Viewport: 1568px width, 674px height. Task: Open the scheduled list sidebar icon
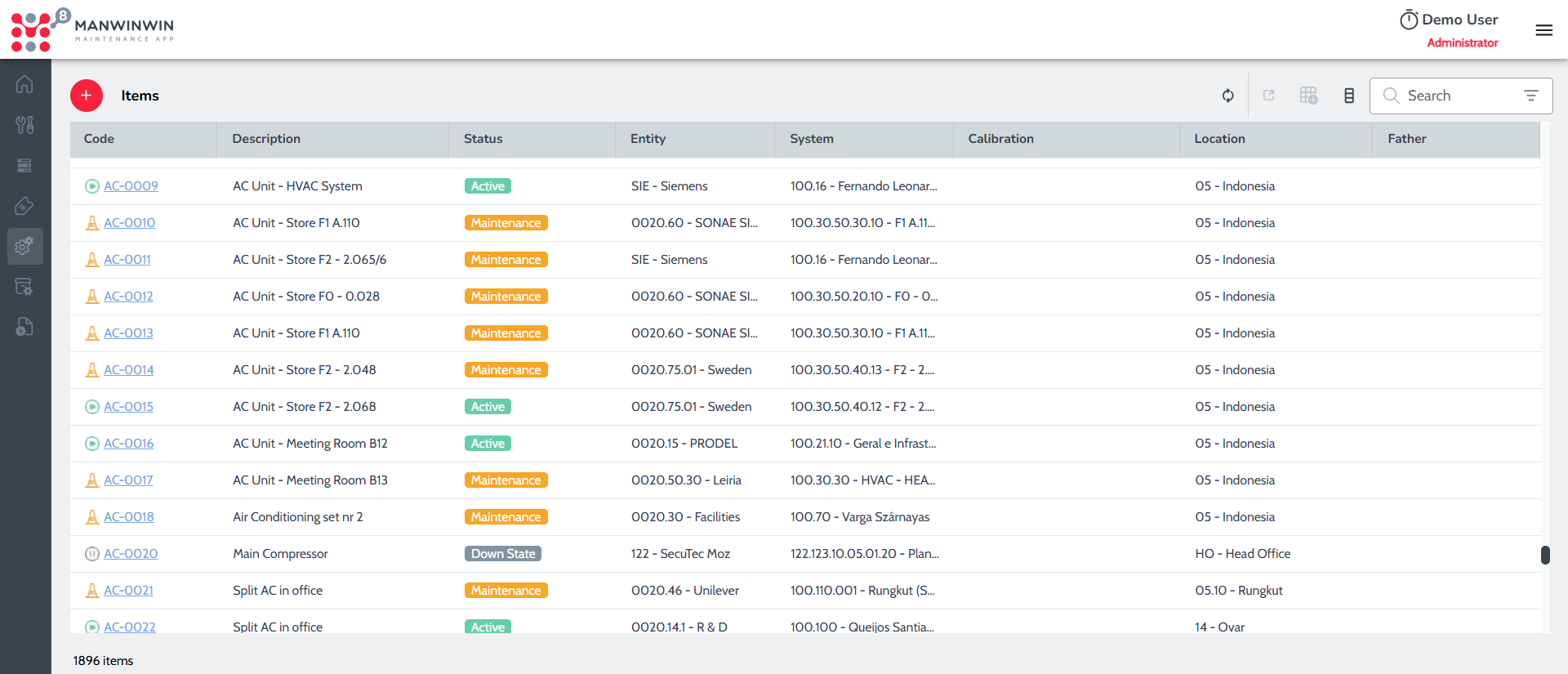(24, 287)
